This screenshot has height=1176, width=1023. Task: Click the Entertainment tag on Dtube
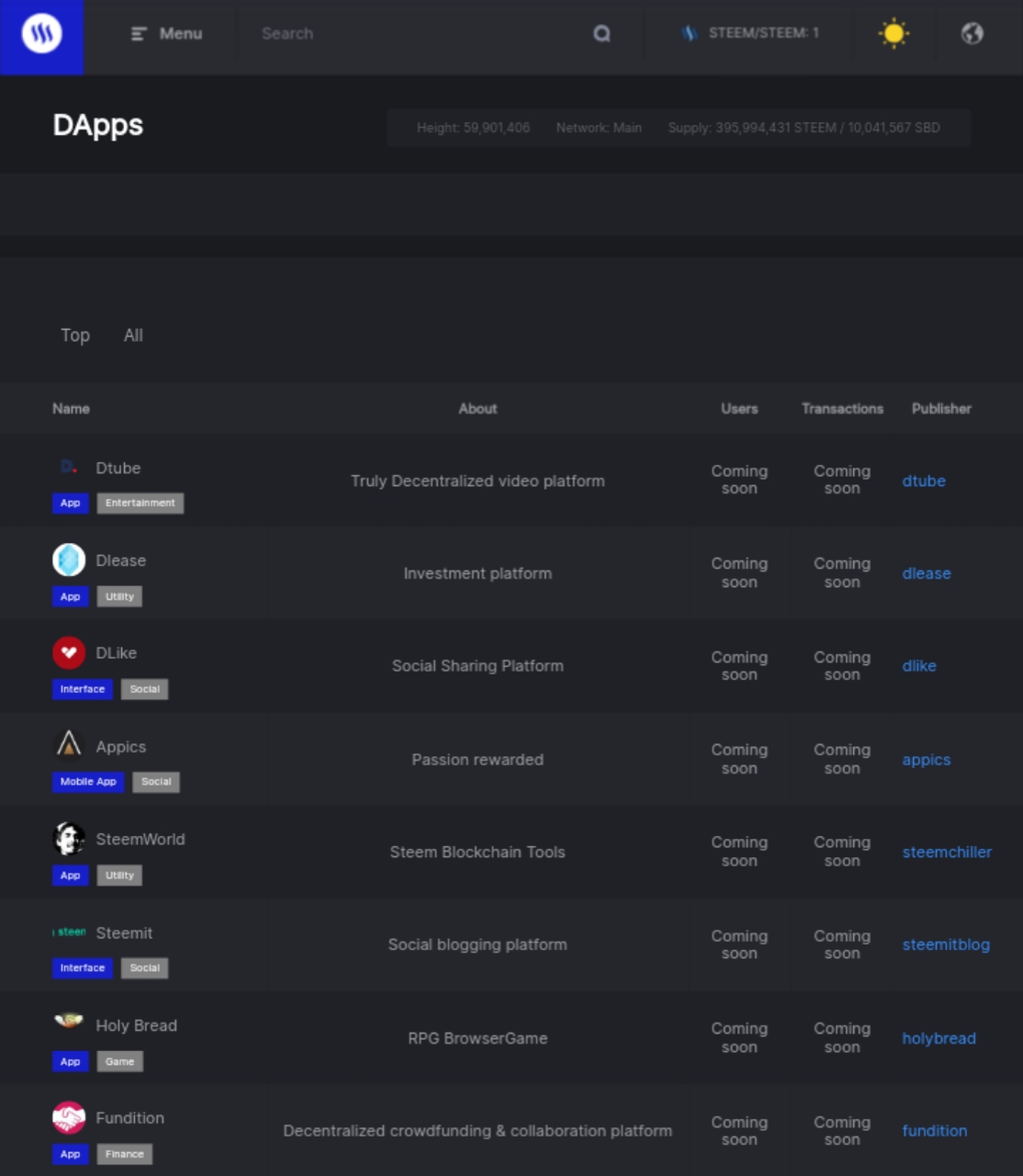140,503
